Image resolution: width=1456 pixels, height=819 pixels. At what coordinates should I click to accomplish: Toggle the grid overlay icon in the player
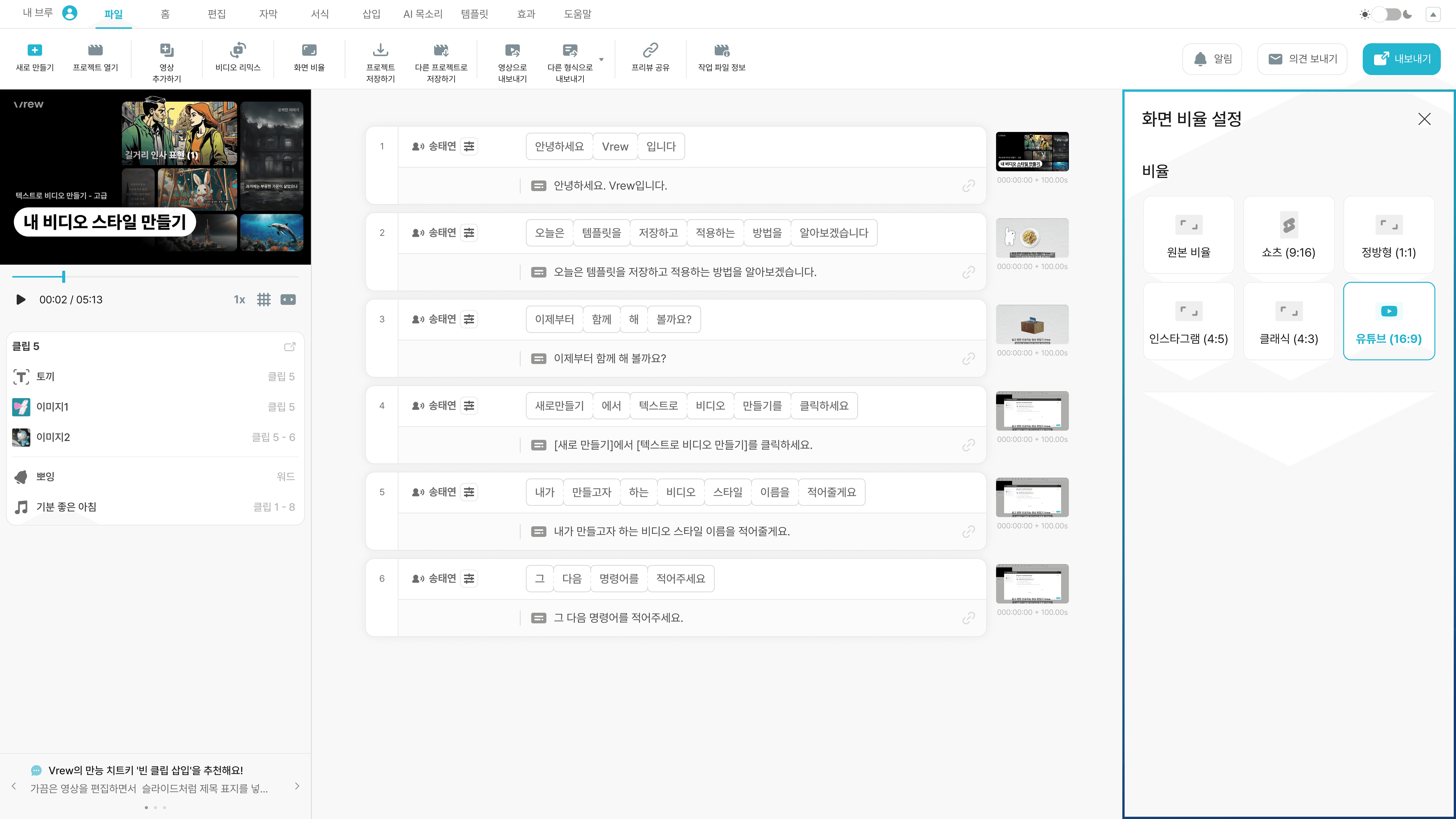(263, 300)
